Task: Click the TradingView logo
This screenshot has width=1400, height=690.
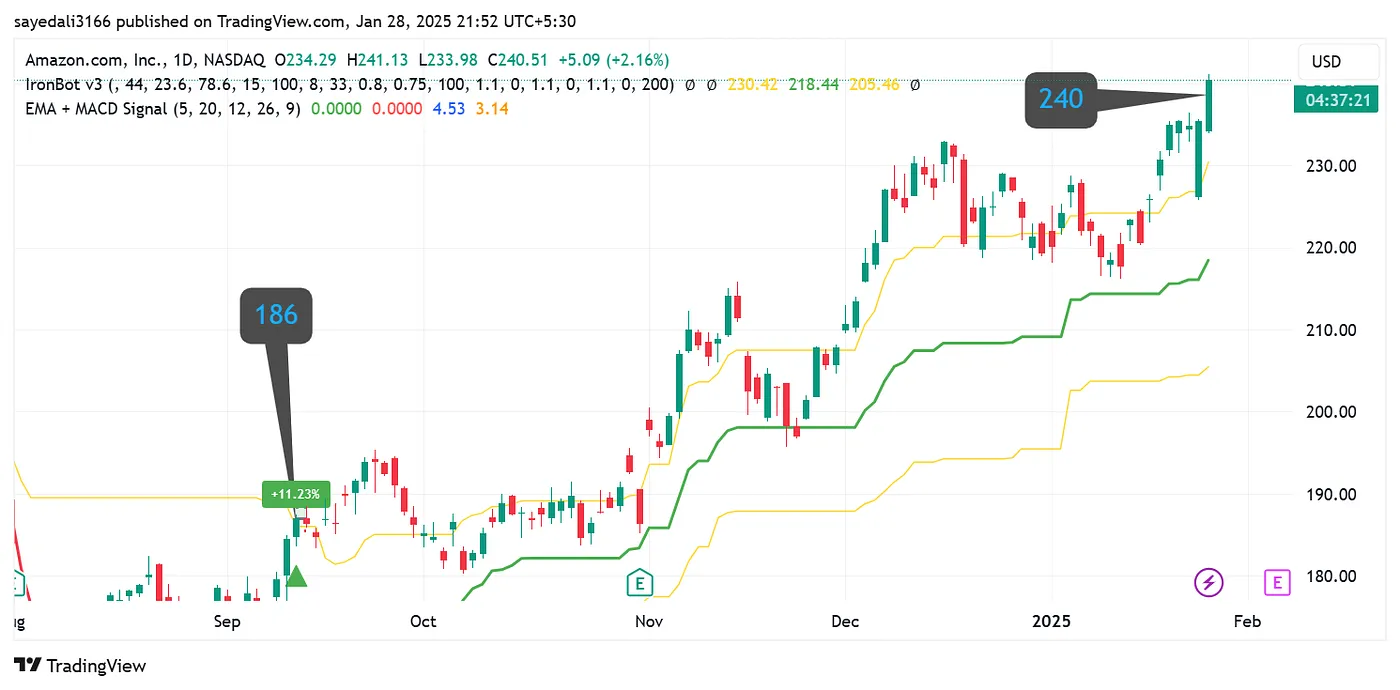Action: [x=80, y=666]
